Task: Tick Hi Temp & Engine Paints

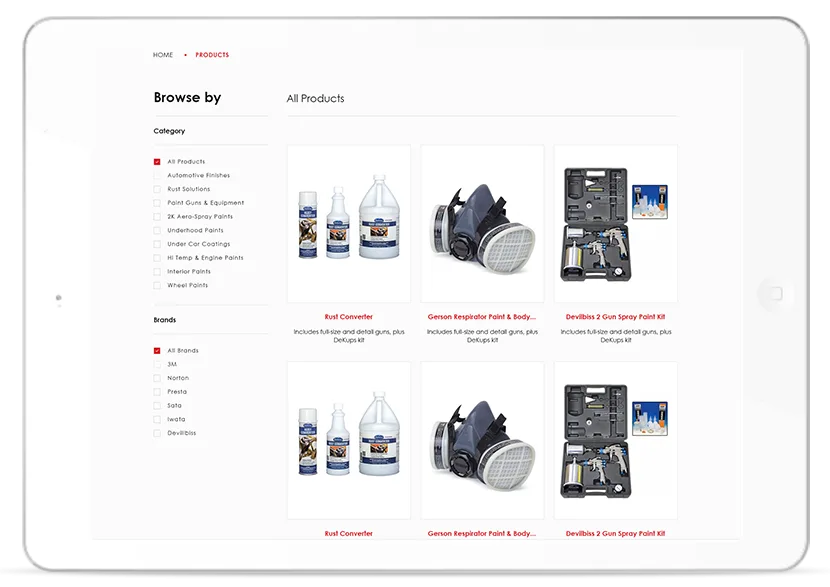Action: pyautogui.click(x=157, y=258)
